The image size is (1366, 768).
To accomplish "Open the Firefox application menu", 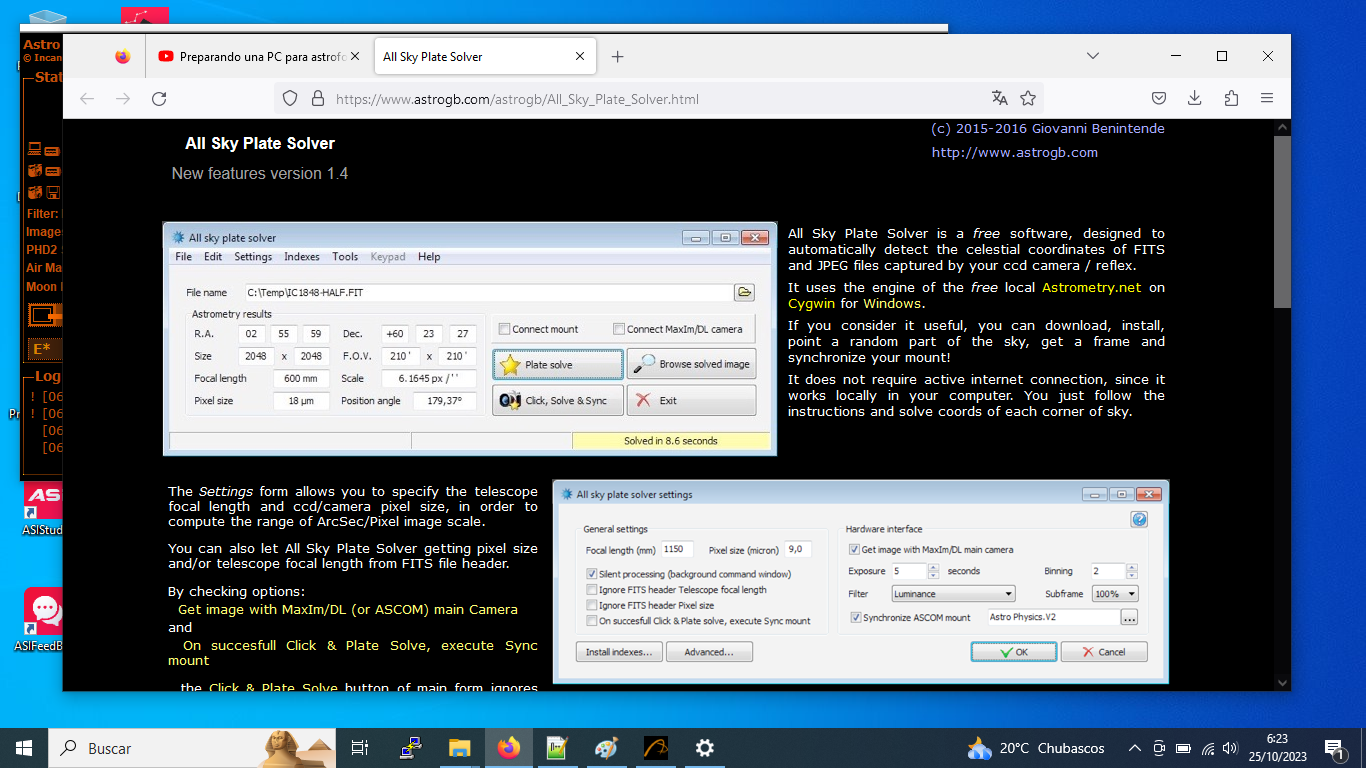I will click(x=1267, y=98).
